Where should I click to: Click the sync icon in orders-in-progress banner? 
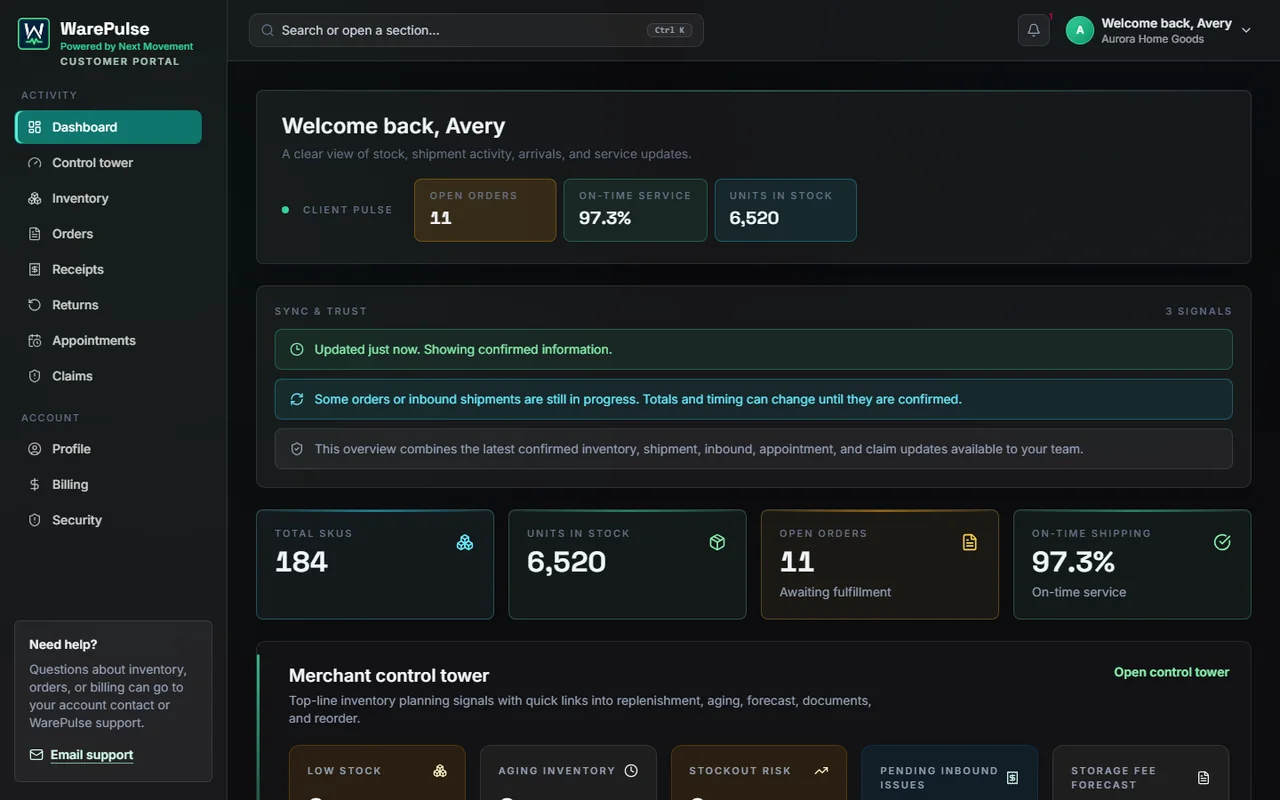pyautogui.click(x=297, y=399)
